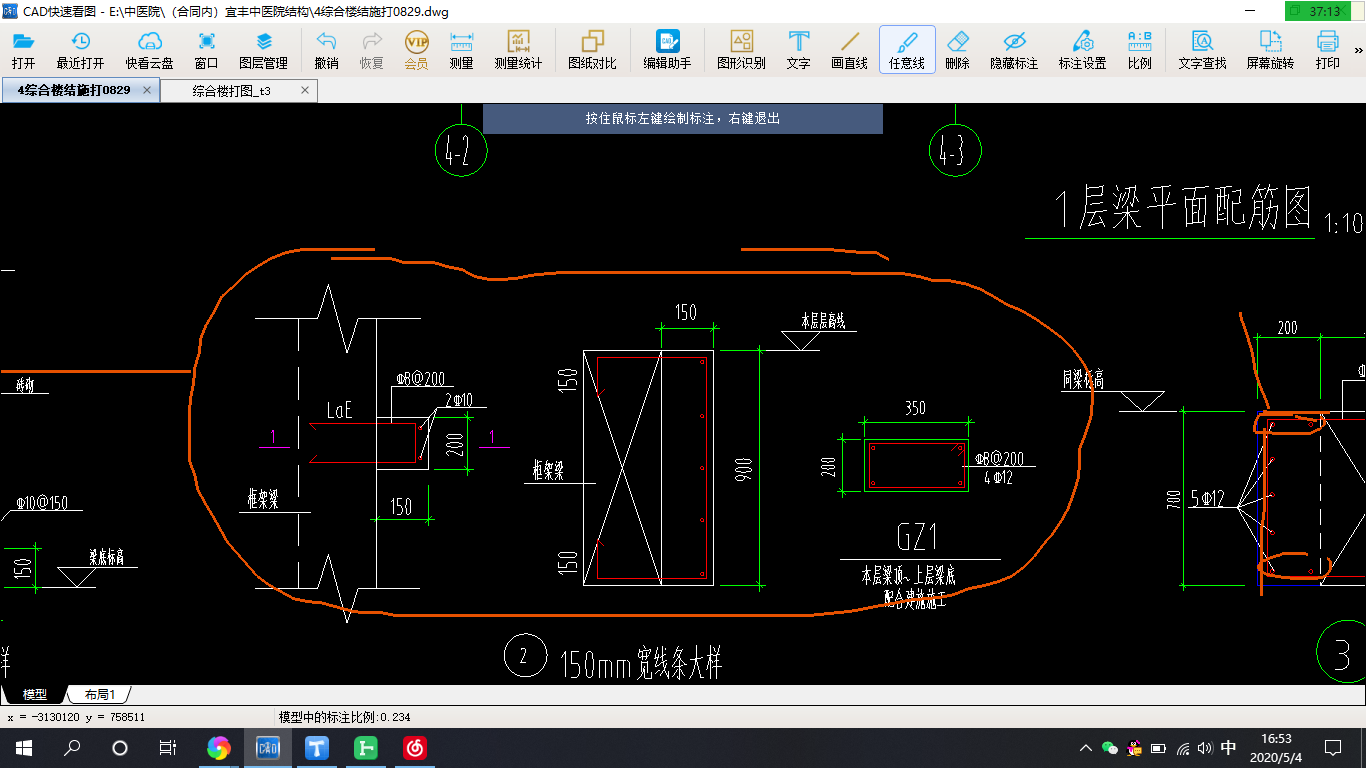Click the 150mm宽线条大样 caption
Viewport: 1366px width, 768px height.
[x=640, y=662]
